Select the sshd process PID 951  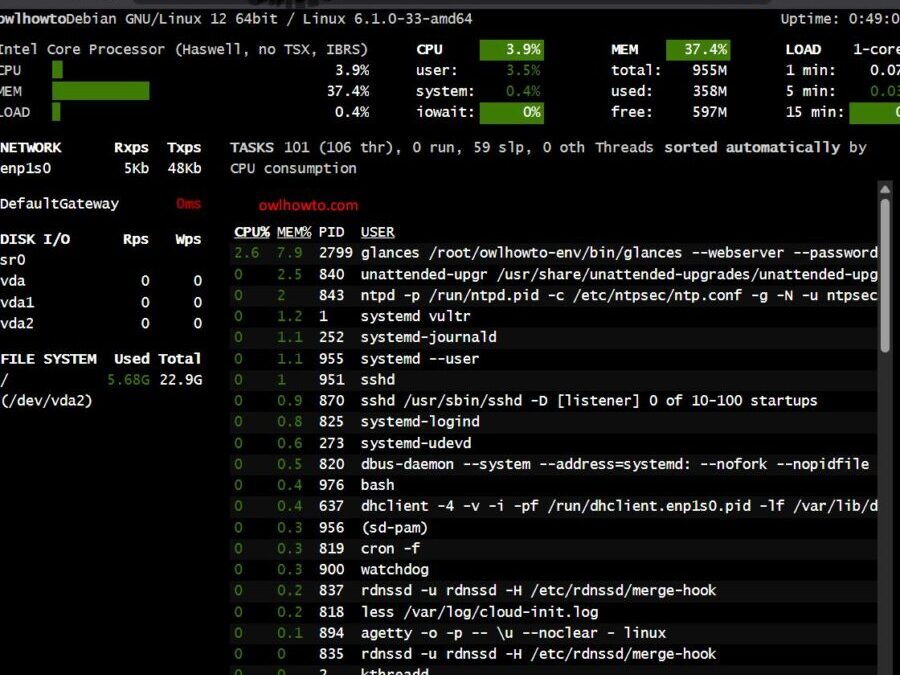[x=554, y=379]
